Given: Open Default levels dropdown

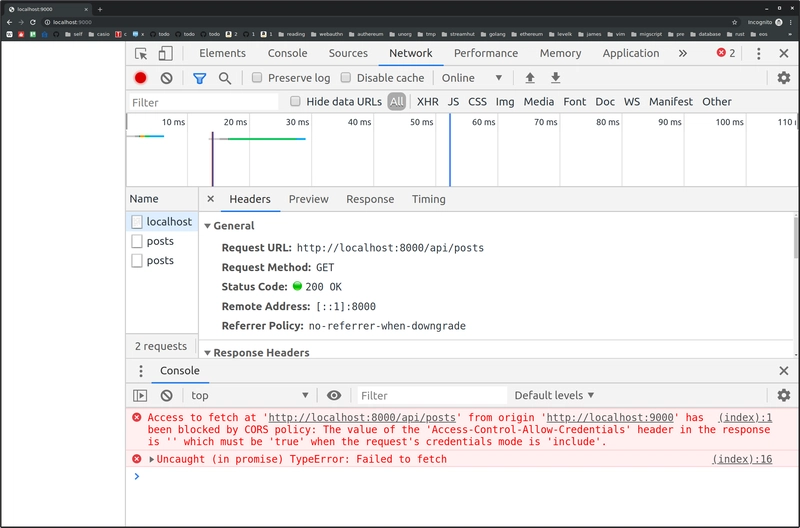Looking at the screenshot, I should (554, 395).
